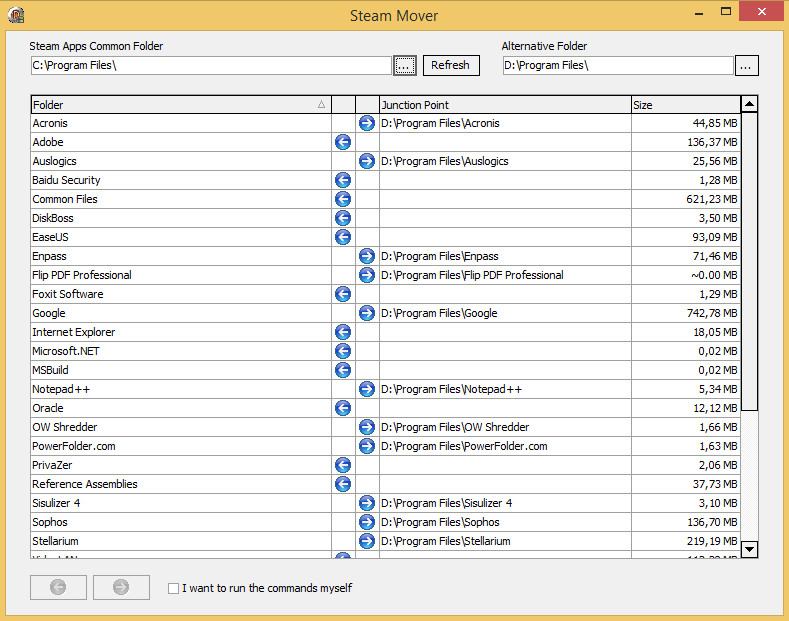The image size is (789, 621).
Task: Click the Alternative Folder path field
Action: click(618, 65)
